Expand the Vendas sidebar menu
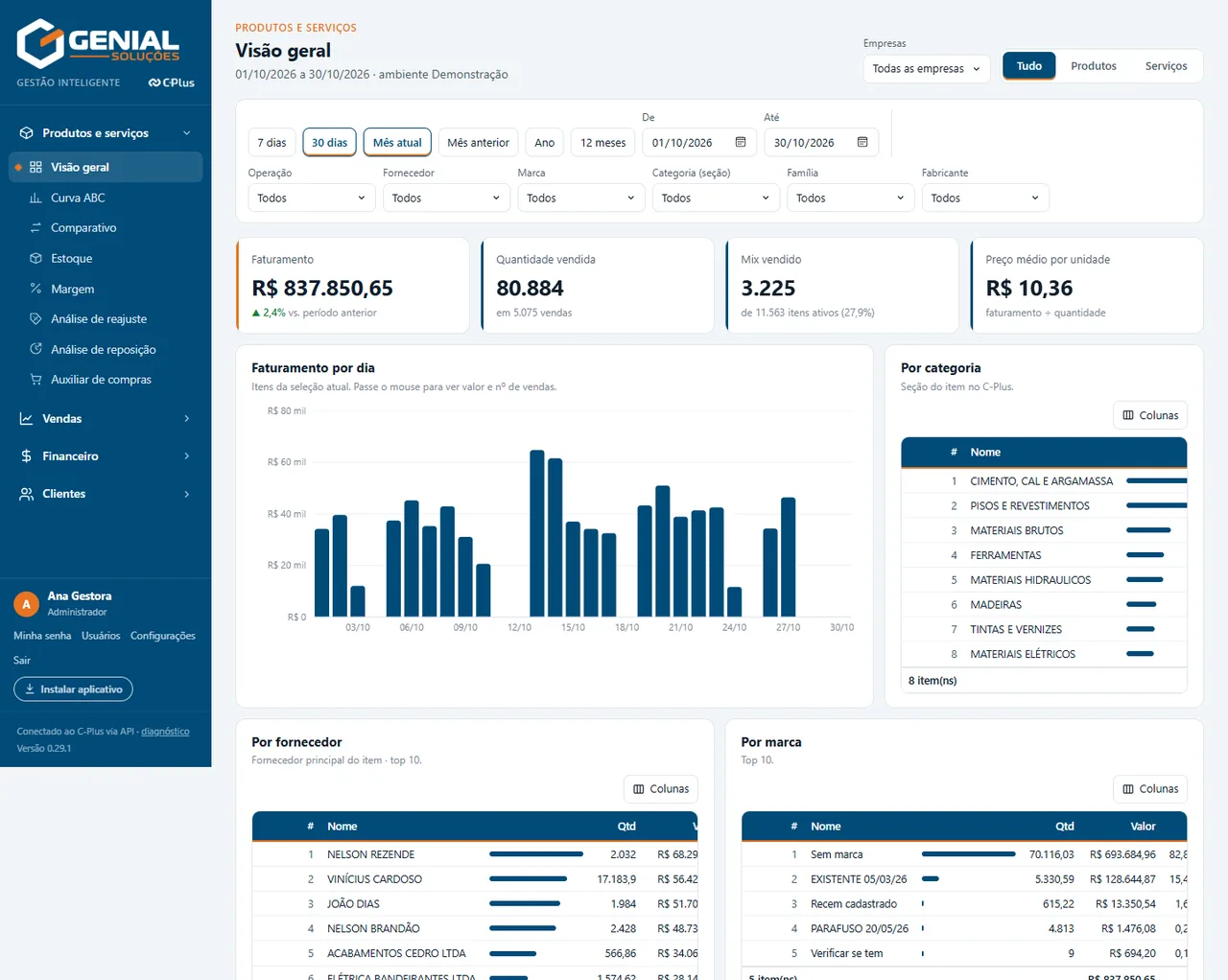Viewport: 1228px width, 980px height. click(x=106, y=419)
